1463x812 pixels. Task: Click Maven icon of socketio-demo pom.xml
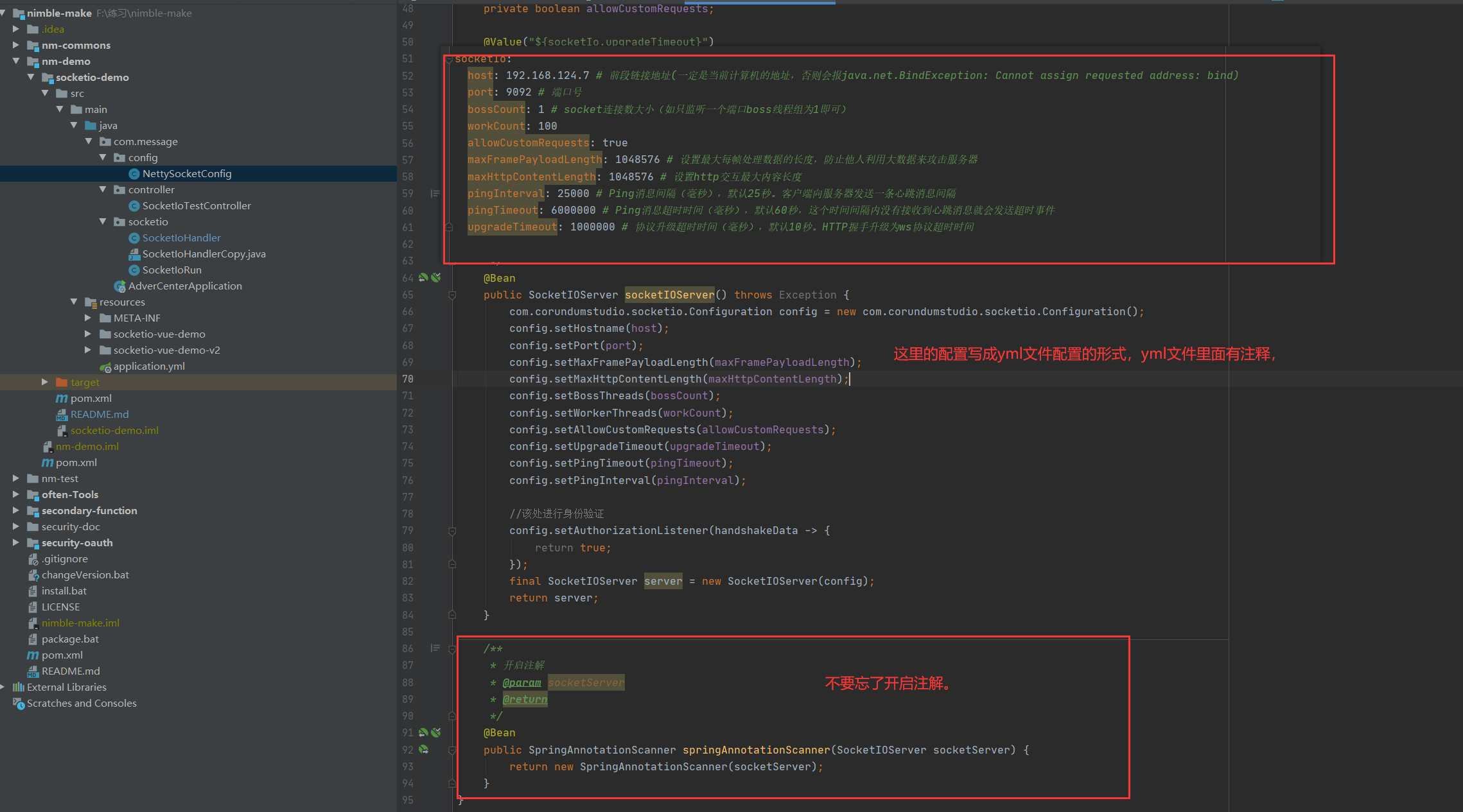click(62, 399)
